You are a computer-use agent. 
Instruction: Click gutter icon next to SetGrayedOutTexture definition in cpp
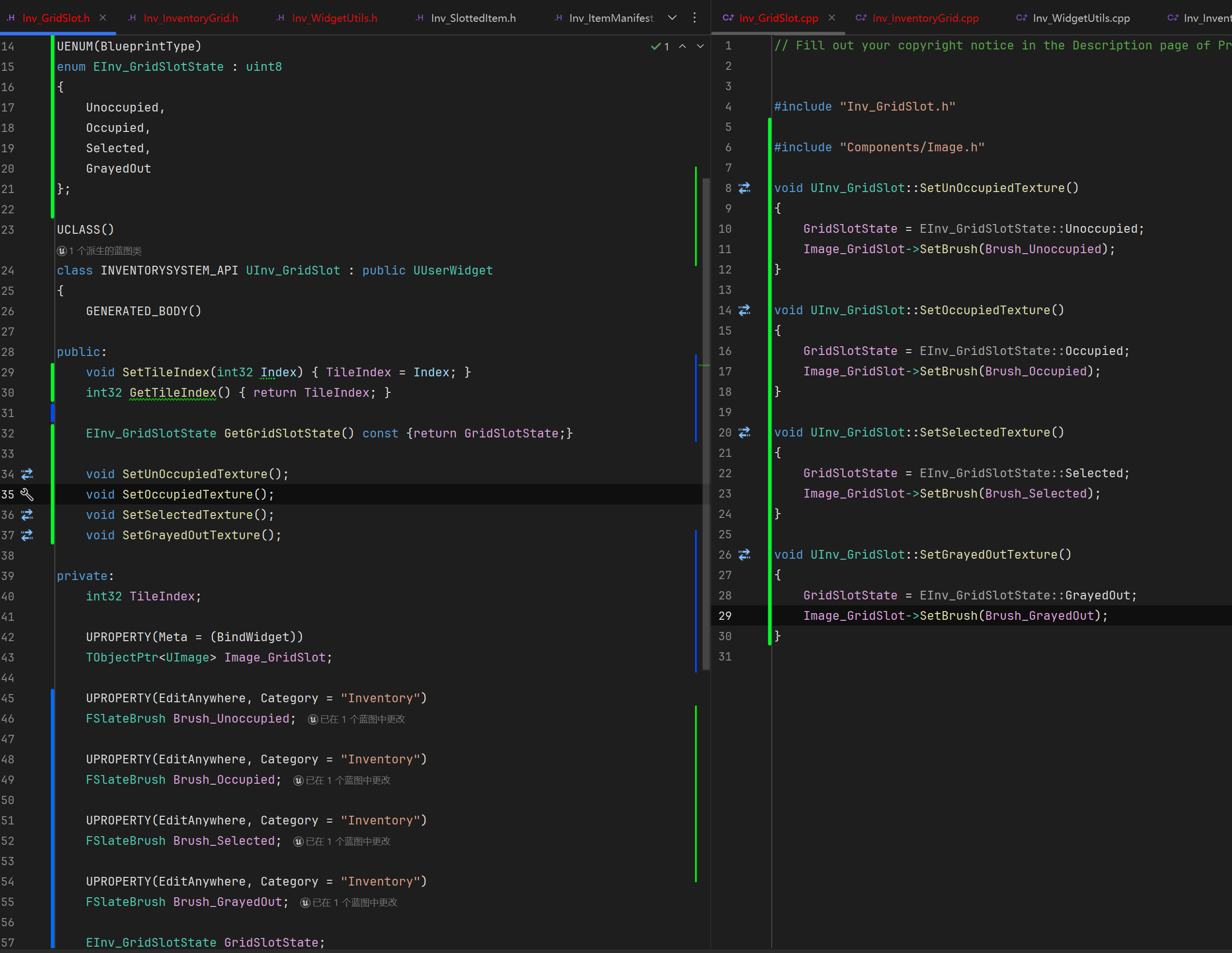745,555
